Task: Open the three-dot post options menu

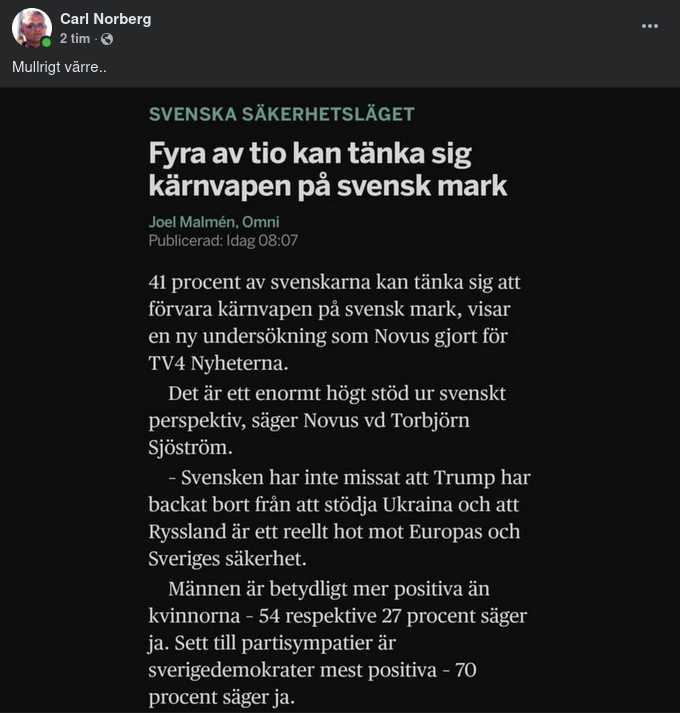Action: [x=650, y=26]
